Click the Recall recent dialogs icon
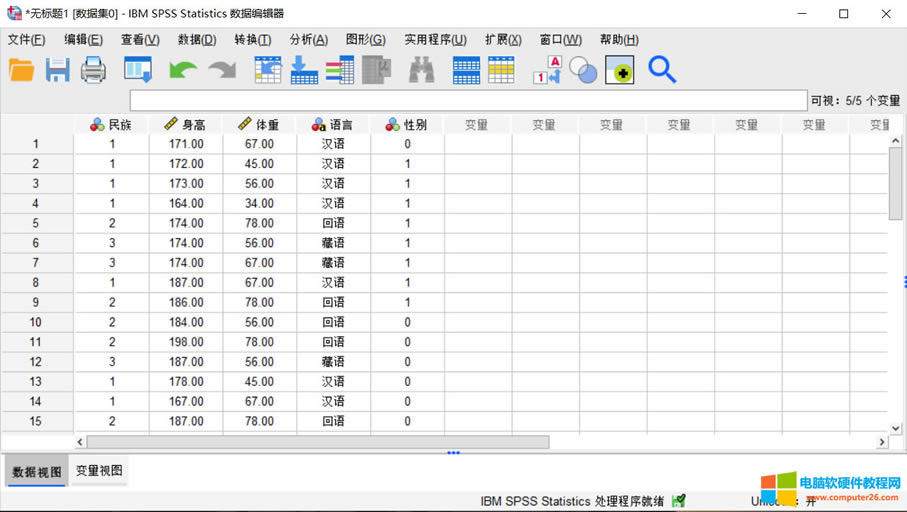Image resolution: width=907 pixels, height=512 pixels. tap(138, 70)
